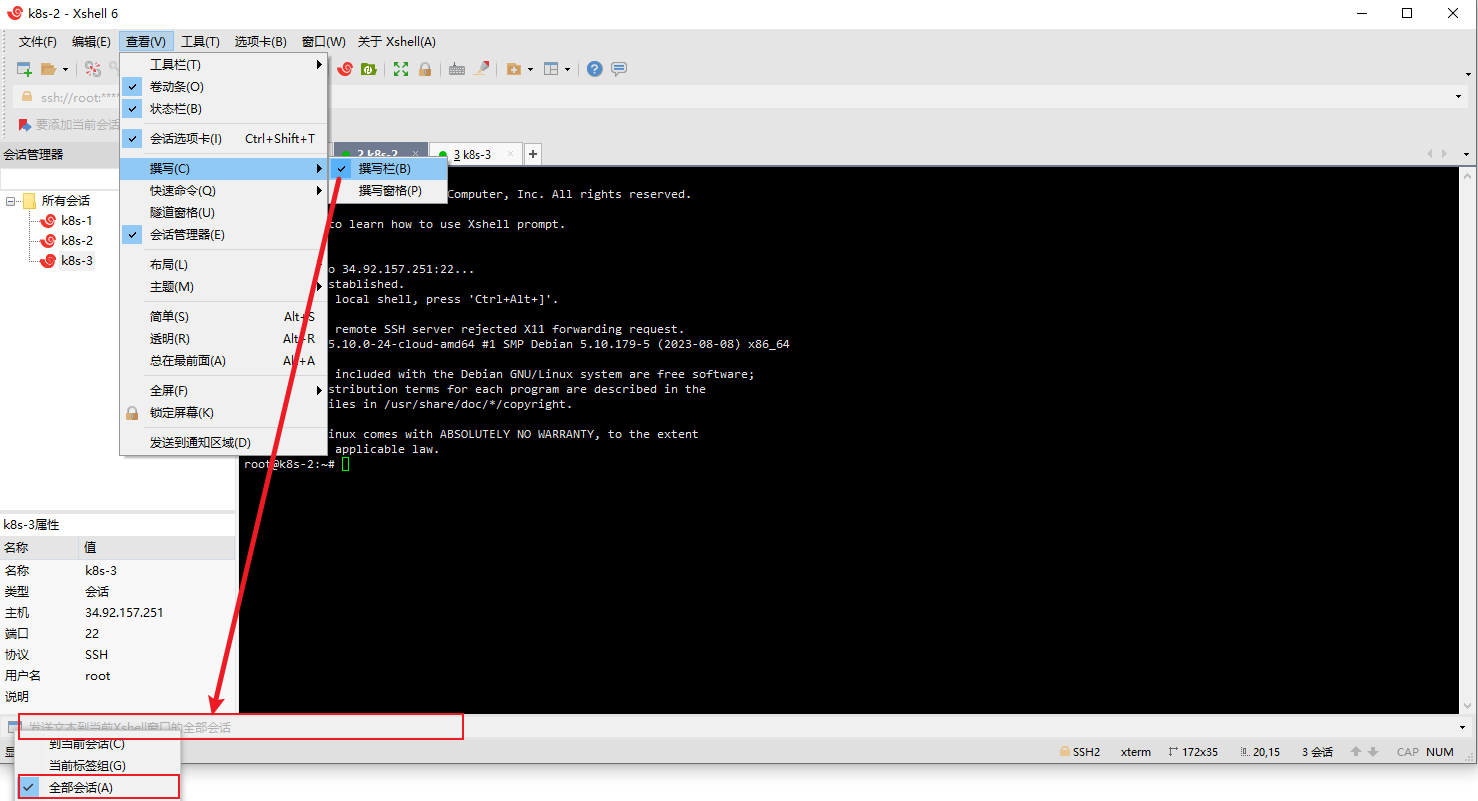Toggle full screen with green arrows icon
1478x801 pixels.
(401, 69)
